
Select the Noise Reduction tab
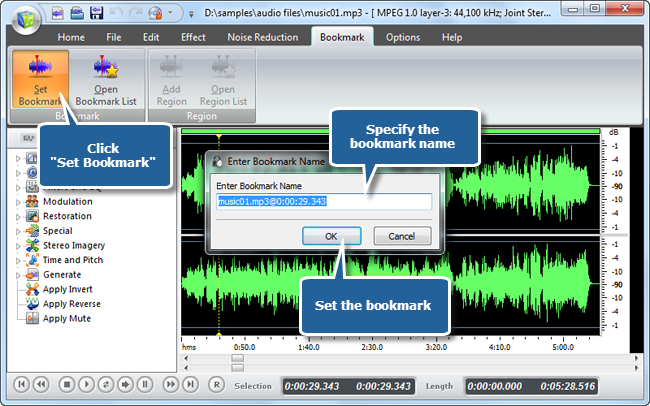pos(263,37)
